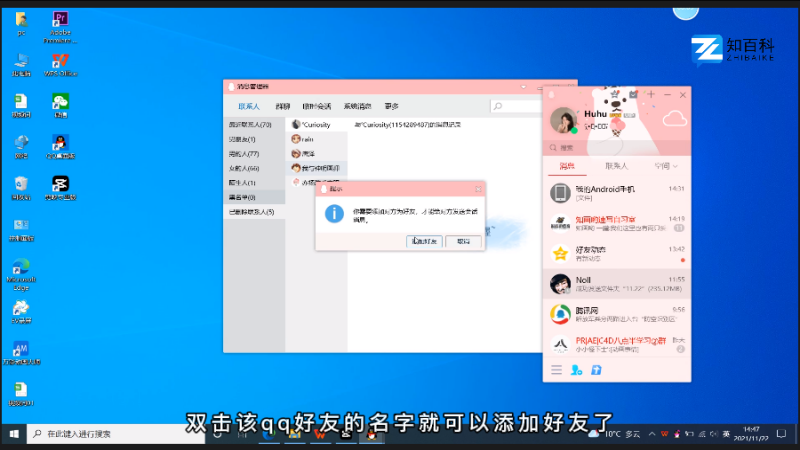Open the Windows Start menu

coord(14,434)
